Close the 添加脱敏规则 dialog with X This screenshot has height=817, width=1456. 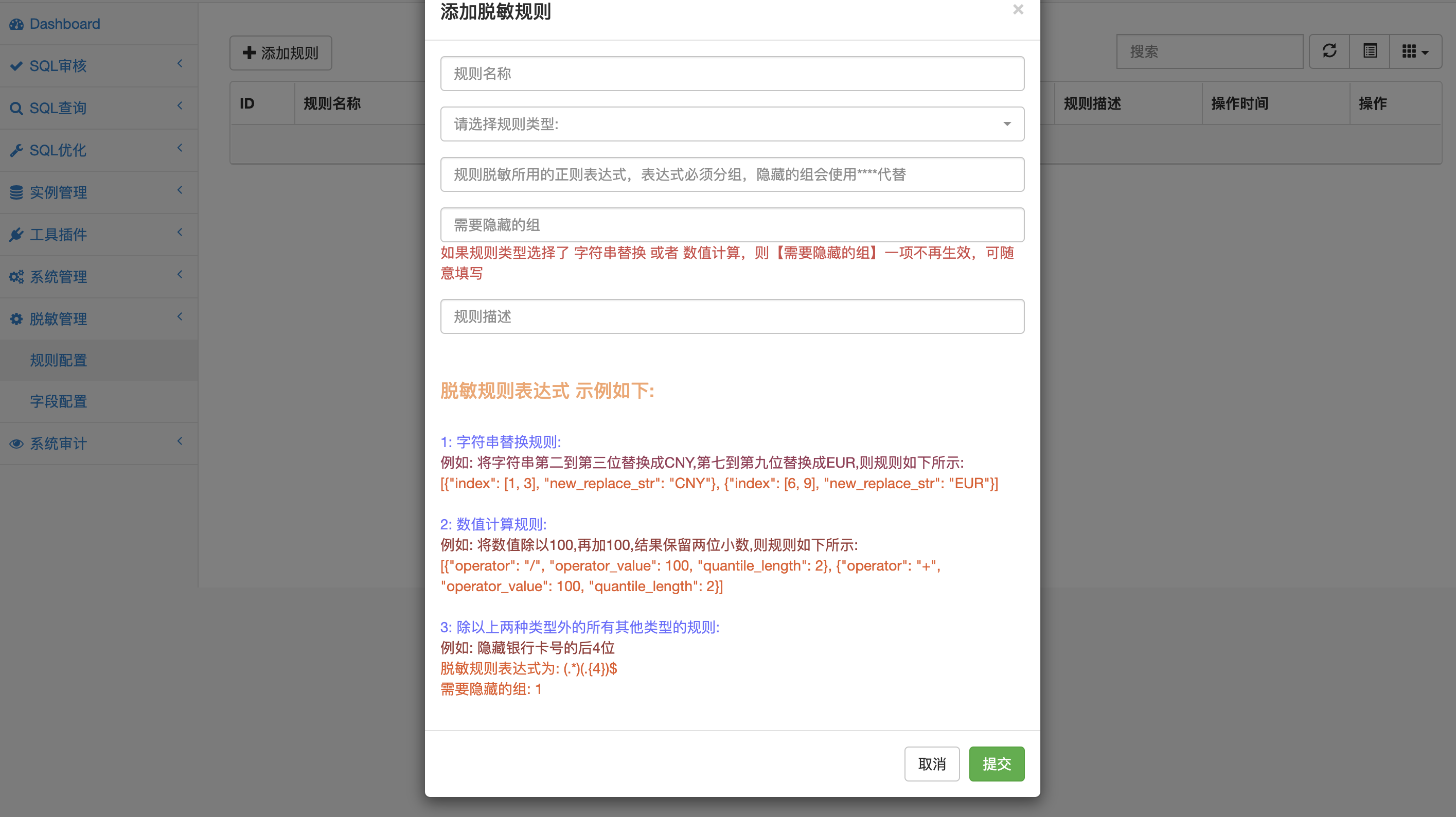click(x=1018, y=10)
